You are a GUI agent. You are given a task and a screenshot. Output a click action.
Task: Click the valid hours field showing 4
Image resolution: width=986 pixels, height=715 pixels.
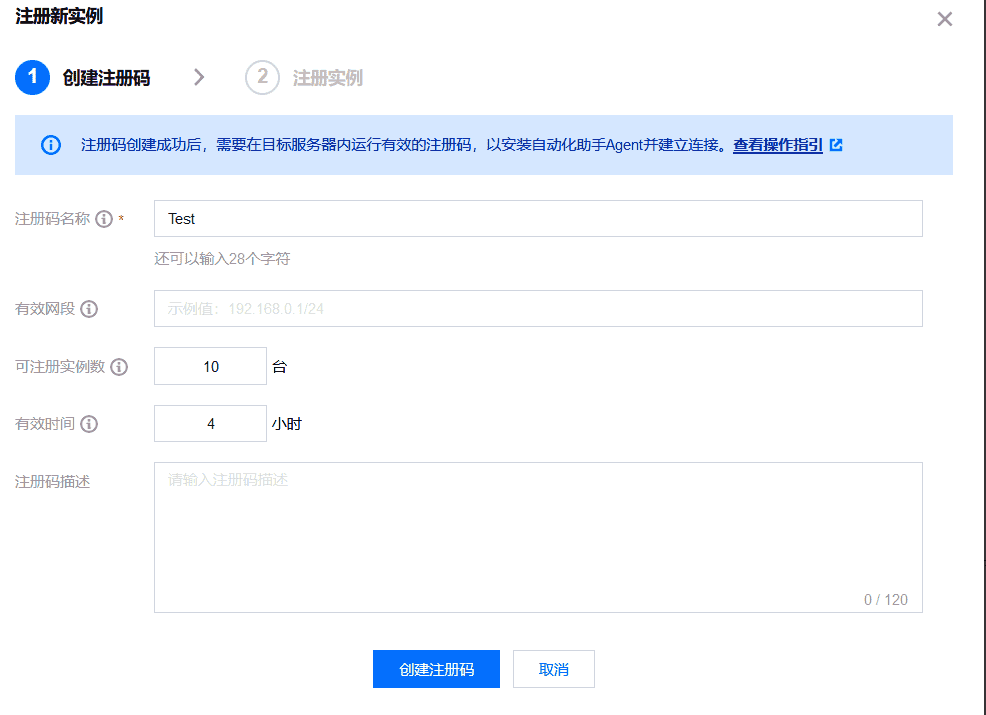click(x=210, y=423)
